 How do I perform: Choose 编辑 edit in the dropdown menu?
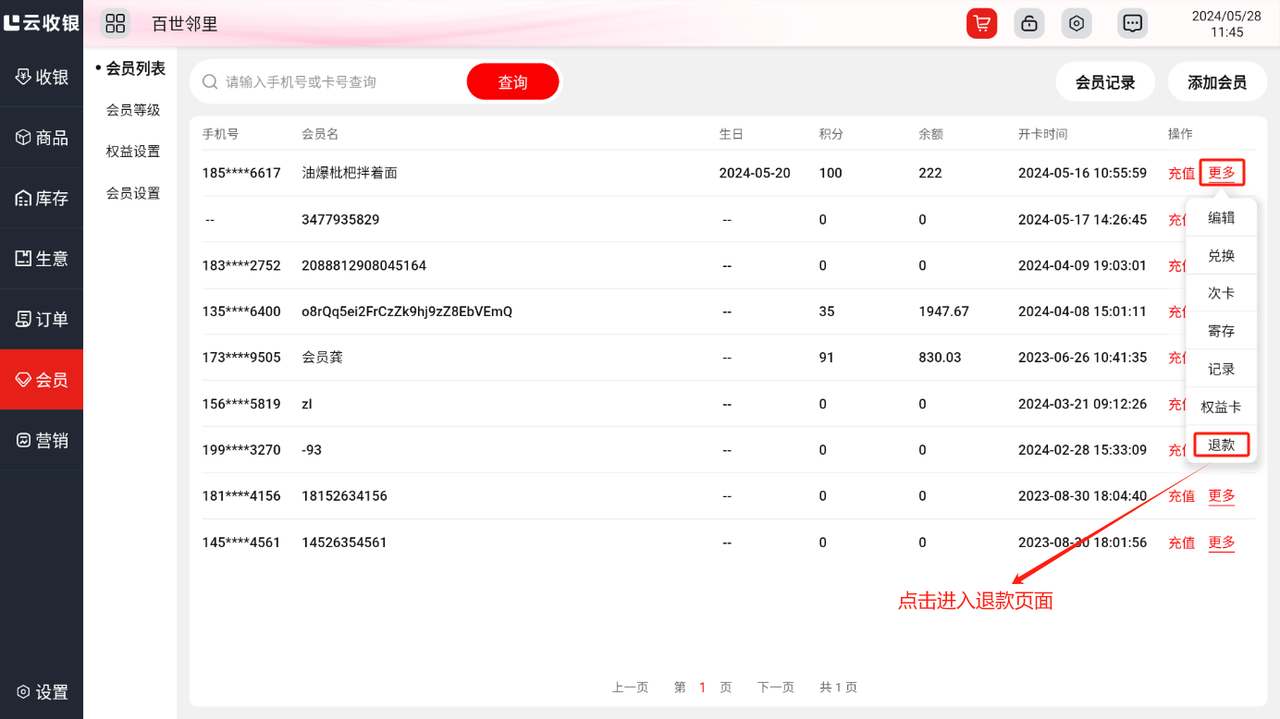[x=1221, y=218]
